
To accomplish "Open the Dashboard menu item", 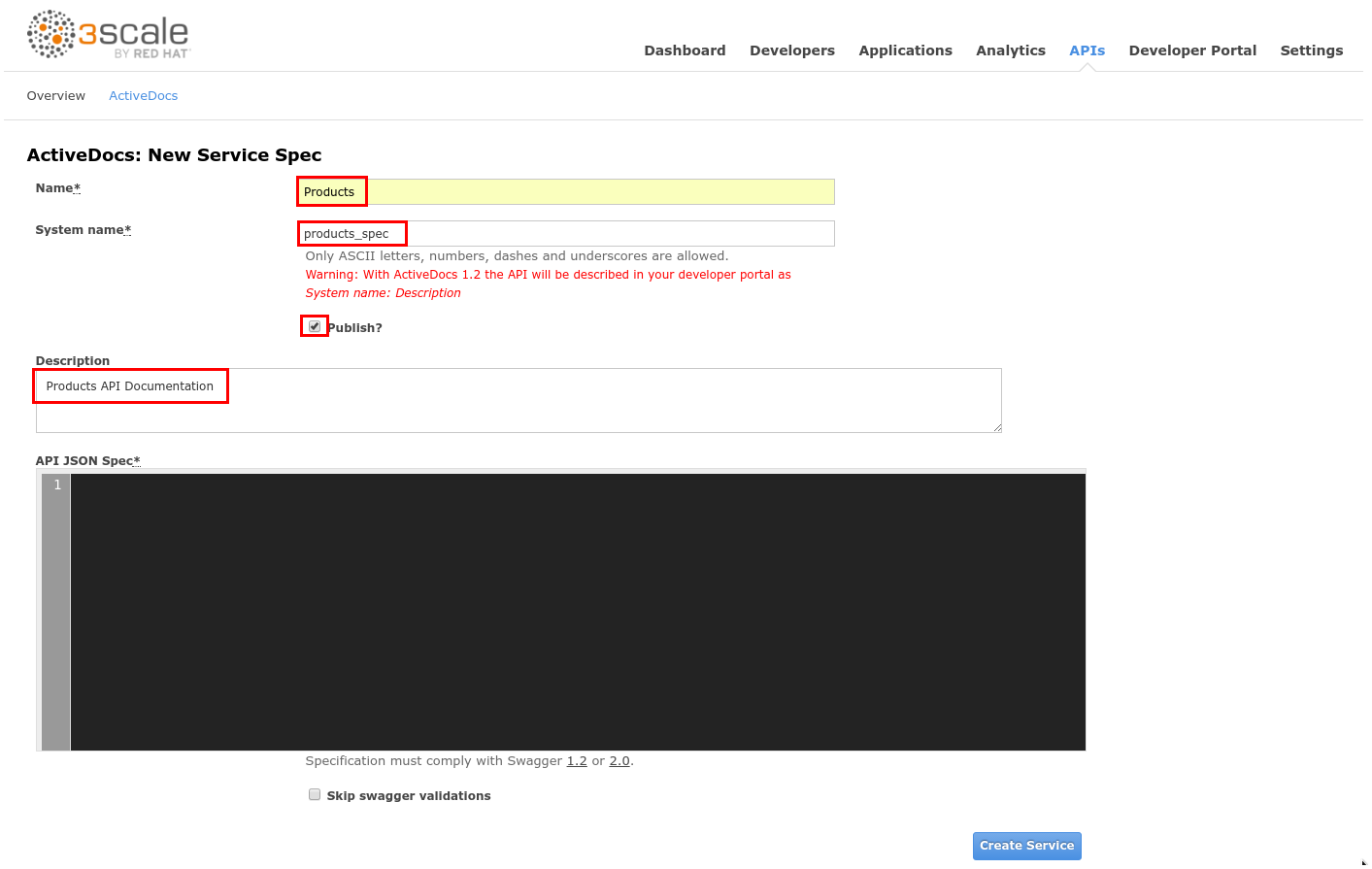I will tap(685, 50).
